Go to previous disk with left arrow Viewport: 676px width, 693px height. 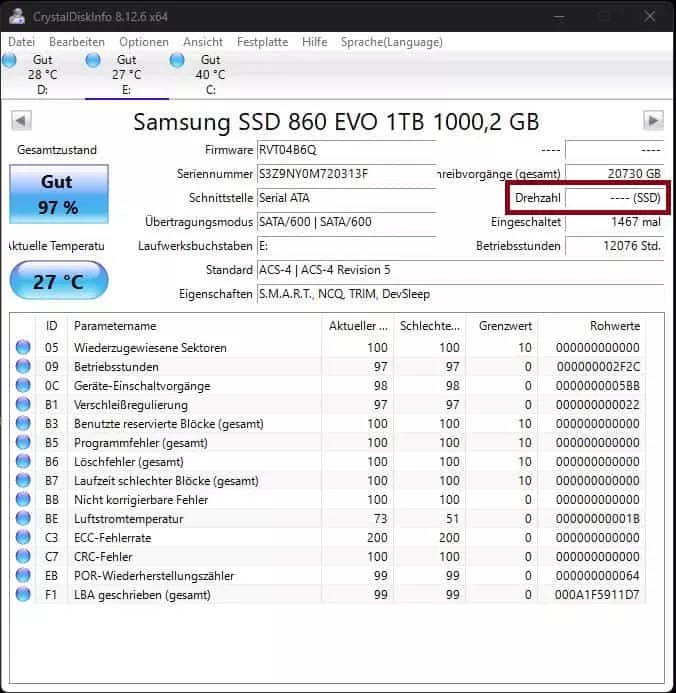(x=21, y=121)
